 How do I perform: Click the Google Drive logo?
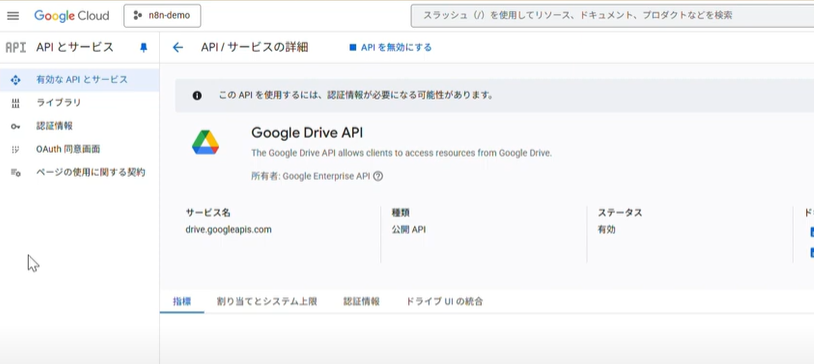tap(206, 142)
